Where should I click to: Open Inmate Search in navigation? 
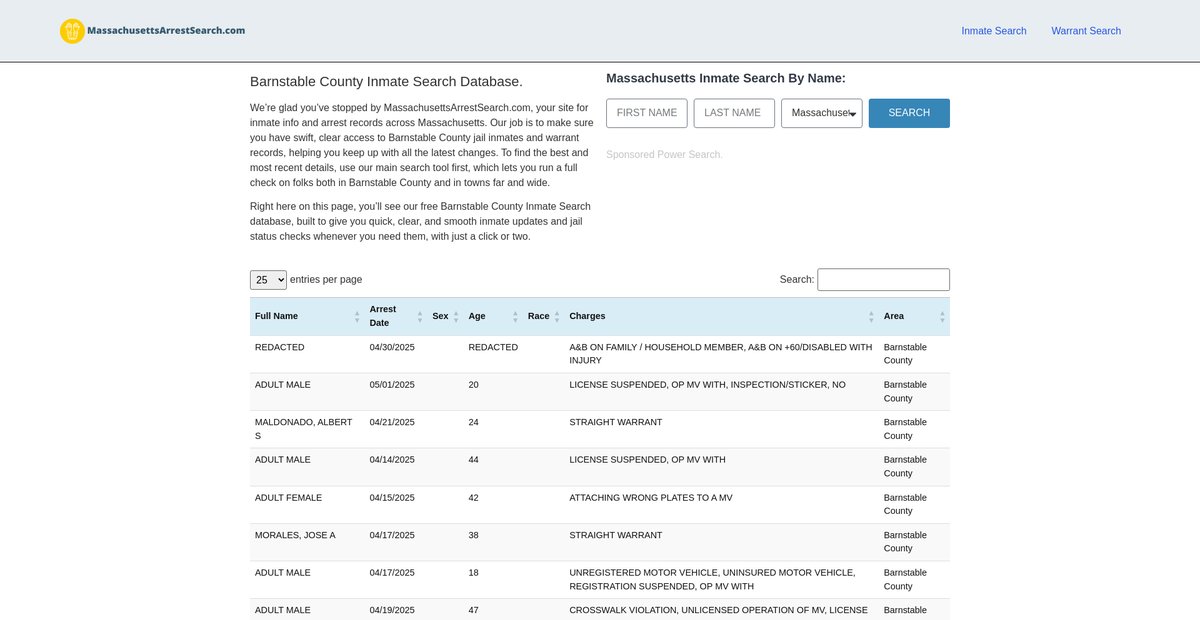[x=993, y=31]
